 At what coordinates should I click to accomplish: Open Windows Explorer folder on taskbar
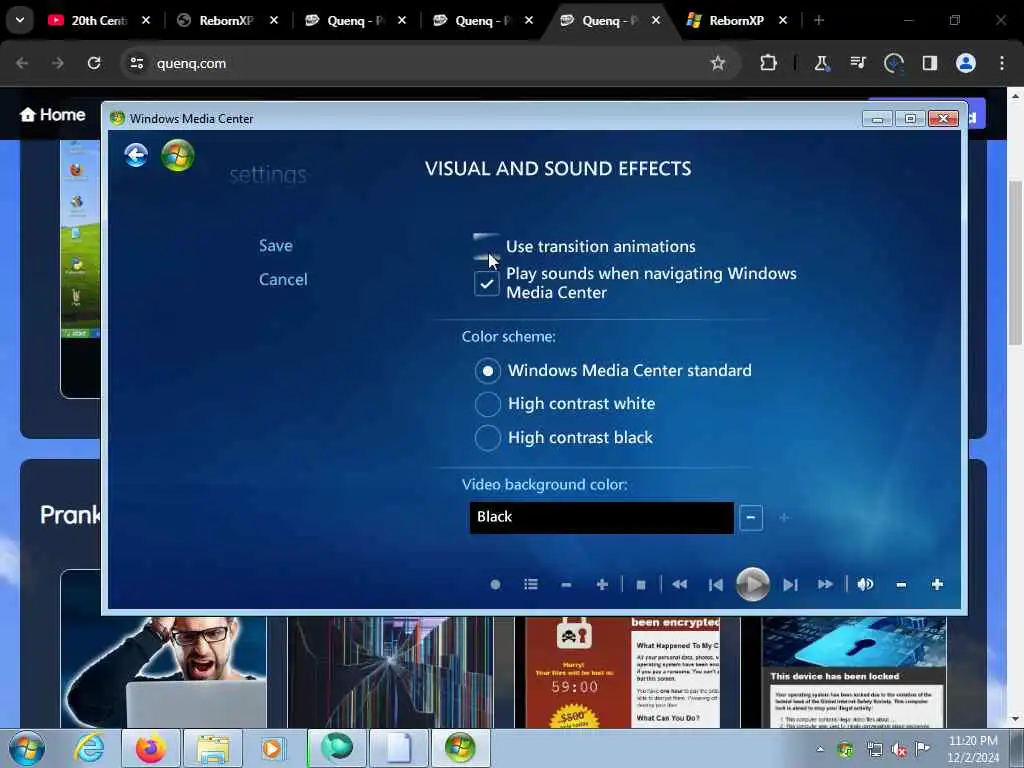click(213, 748)
